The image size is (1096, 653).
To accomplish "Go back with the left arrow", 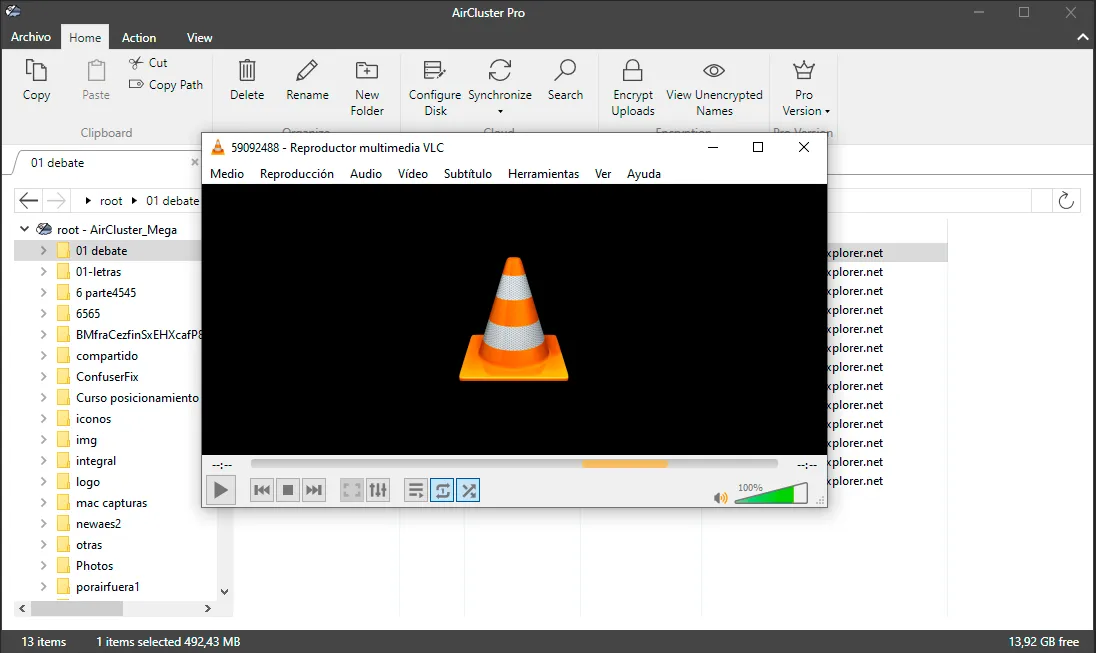I will coord(29,201).
